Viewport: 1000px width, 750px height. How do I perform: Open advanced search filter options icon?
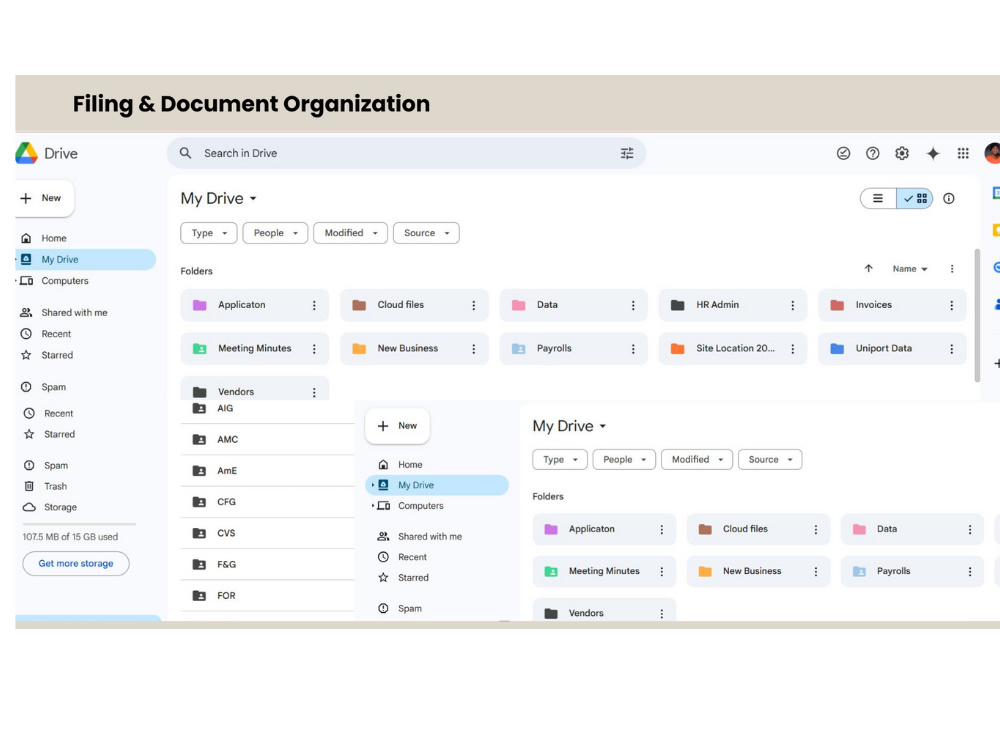coord(627,153)
